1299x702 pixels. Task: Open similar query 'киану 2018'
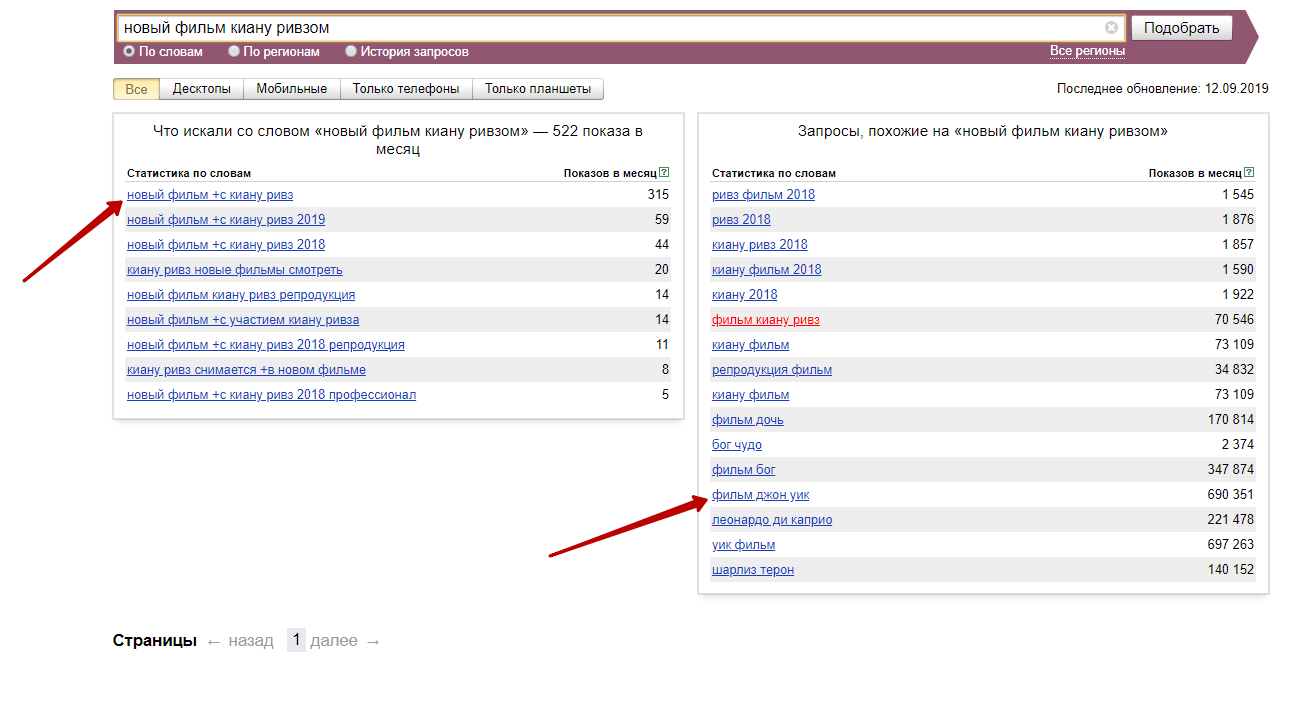(744, 295)
